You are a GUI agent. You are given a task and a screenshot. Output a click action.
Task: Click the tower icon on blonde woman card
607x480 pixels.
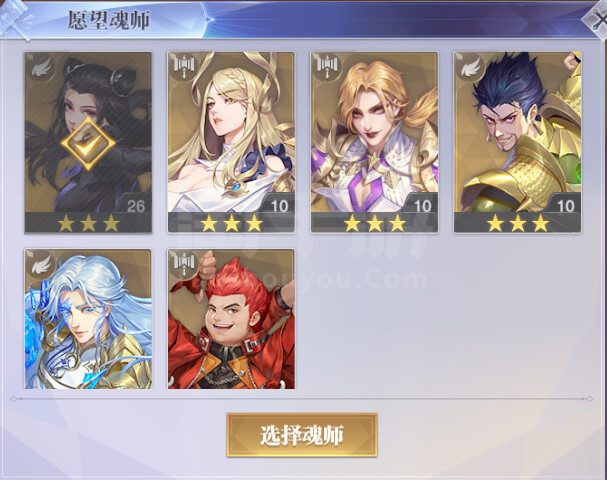(184, 65)
